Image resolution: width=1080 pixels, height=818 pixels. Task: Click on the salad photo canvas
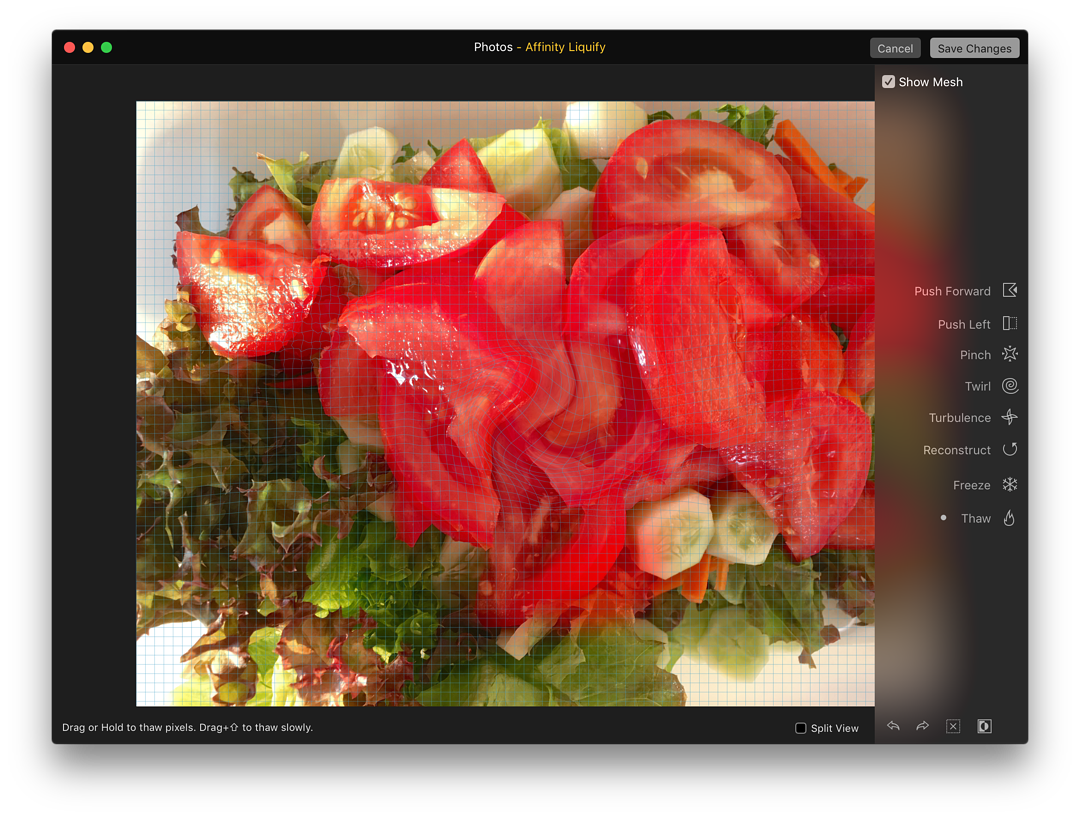tap(505, 403)
